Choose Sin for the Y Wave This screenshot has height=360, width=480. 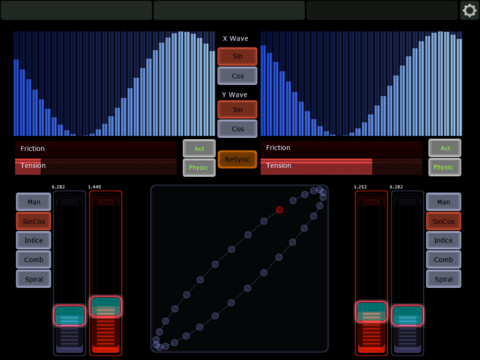[x=237, y=109]
